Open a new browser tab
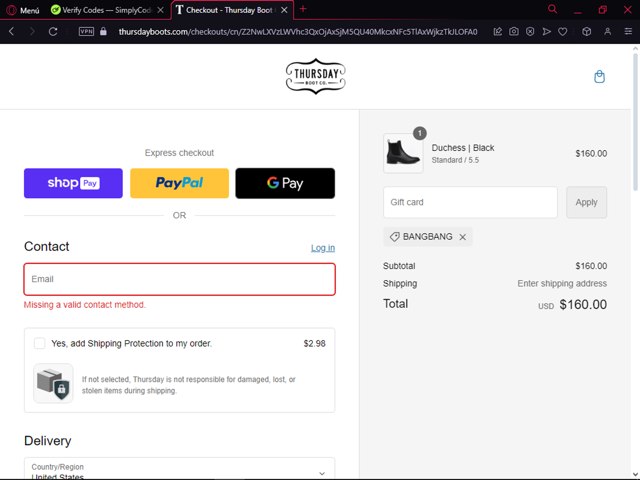640x480 pixels. click(303, 9)
